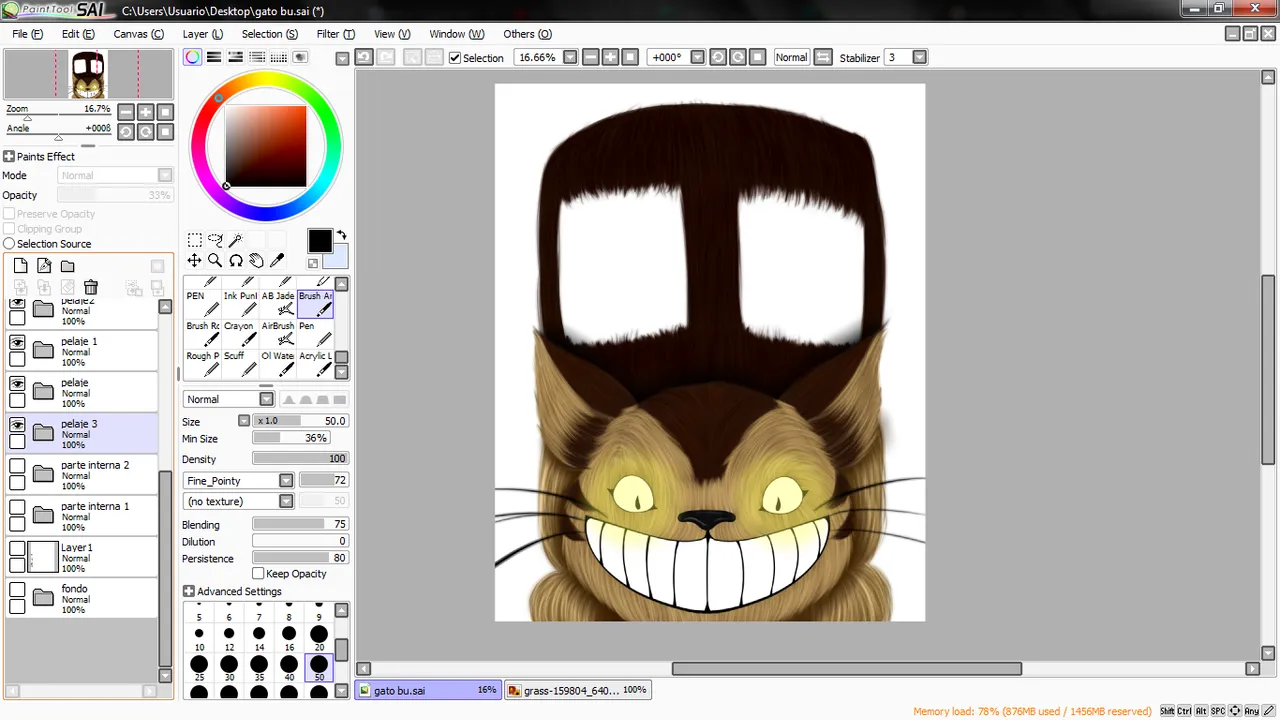The height and width of the screenshot is (720, 1280).
Task: Create a new linework layer
Action: 44,266
